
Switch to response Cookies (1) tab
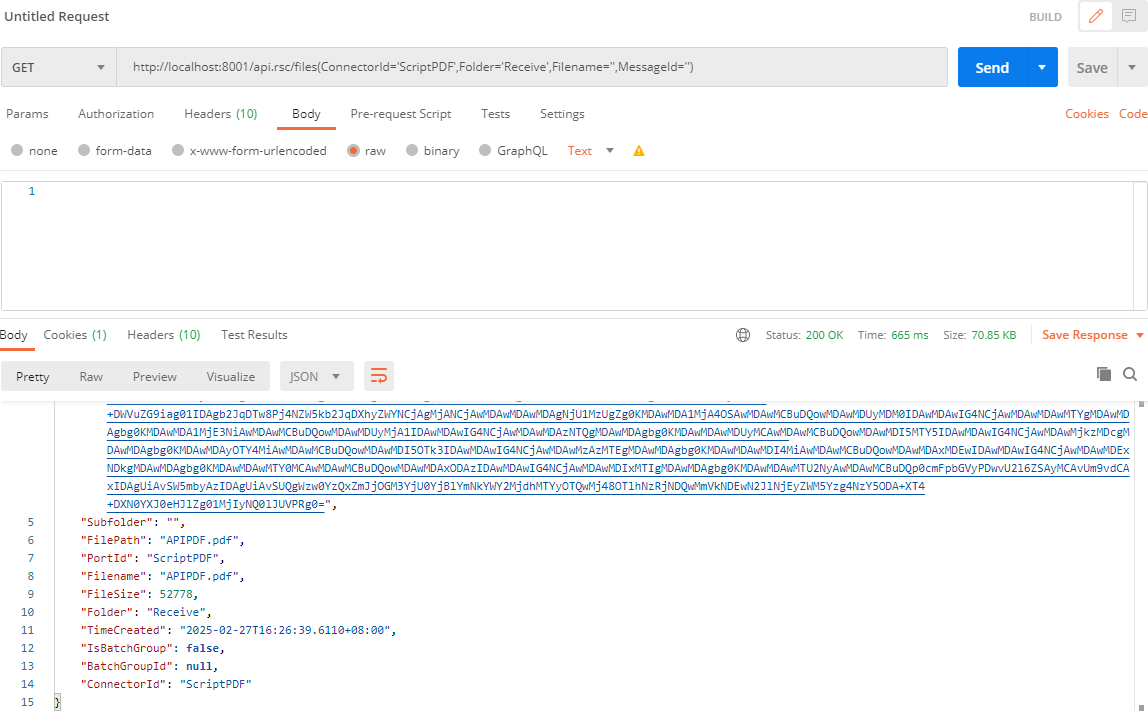coord(75,335)
